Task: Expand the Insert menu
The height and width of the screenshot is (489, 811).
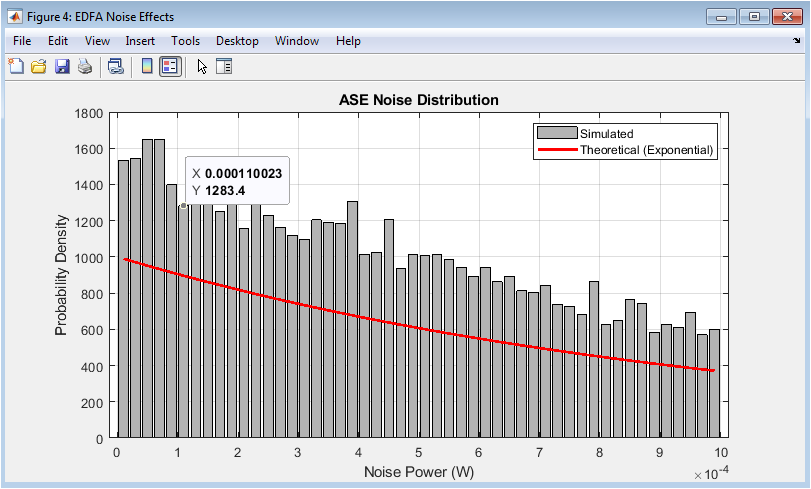Action: [x=140, y=41]
